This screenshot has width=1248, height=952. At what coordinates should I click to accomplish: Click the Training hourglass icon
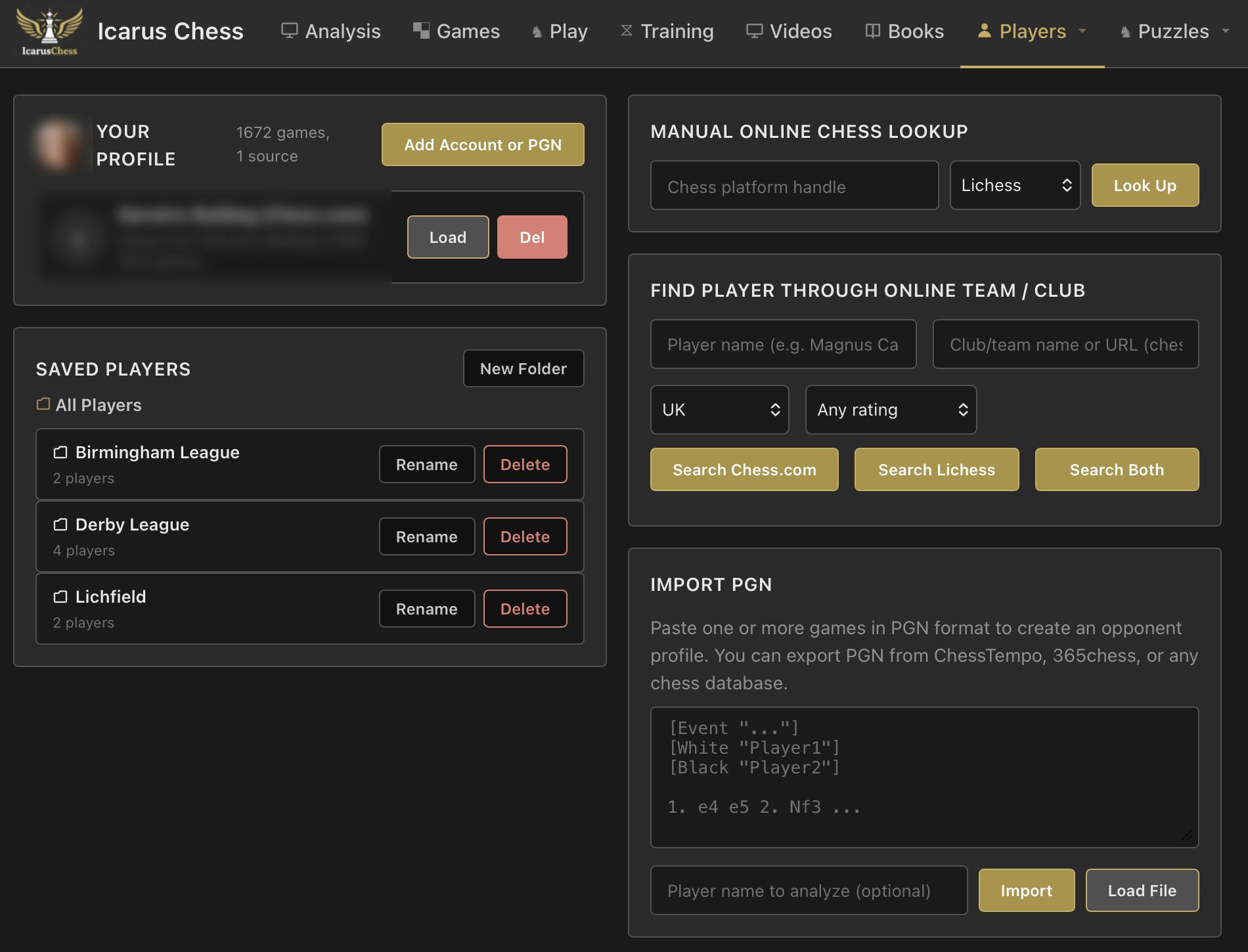(627, 31)
